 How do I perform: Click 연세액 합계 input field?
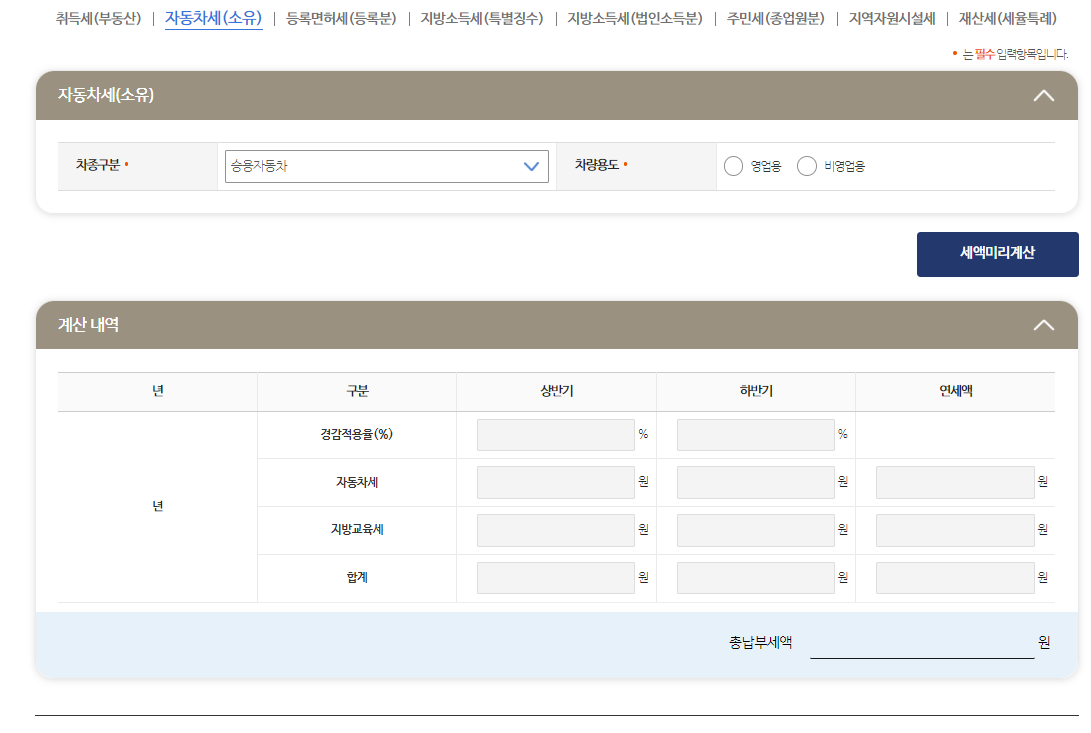[x=955, y=578]
